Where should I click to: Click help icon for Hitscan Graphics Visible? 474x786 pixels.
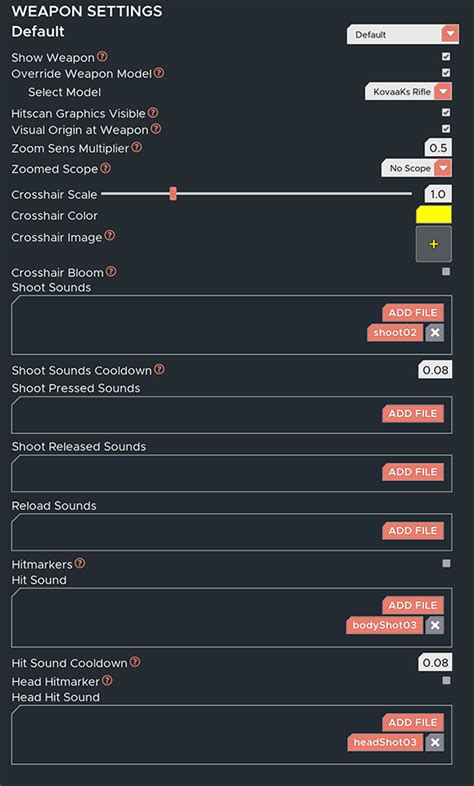tap(153, 113)
